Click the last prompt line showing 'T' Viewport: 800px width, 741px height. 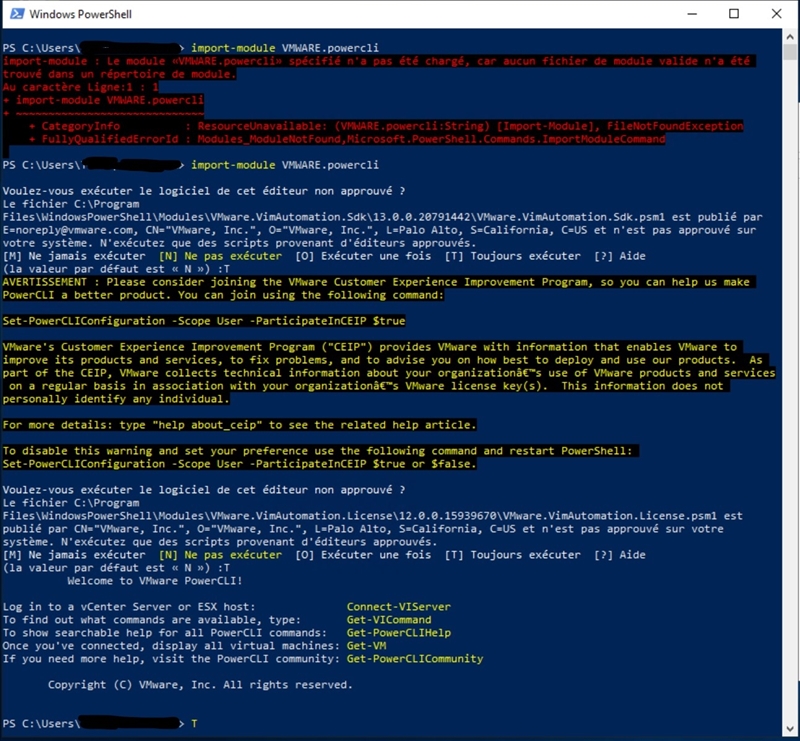100,724
